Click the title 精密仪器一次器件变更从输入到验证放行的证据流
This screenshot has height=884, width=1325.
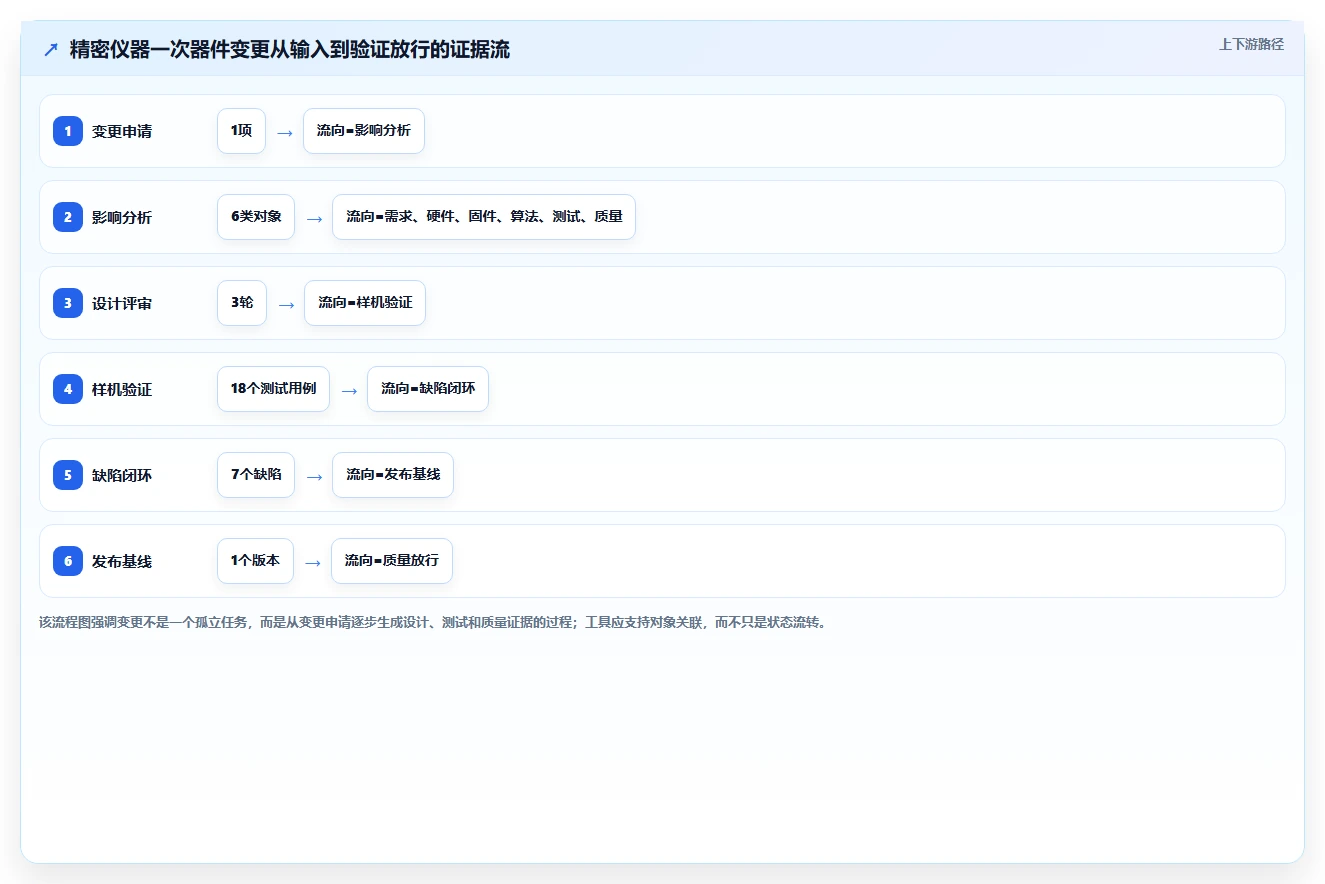tap(290, 50)
